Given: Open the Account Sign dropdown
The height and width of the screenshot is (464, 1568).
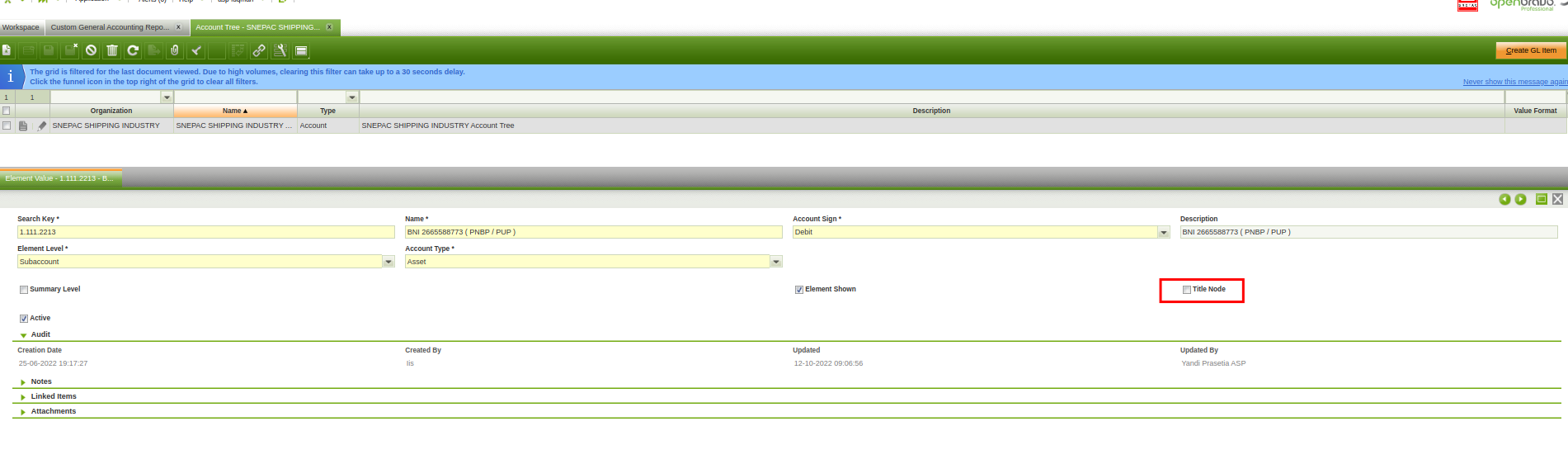Looking at the screenshot, I should [1163, 233].
